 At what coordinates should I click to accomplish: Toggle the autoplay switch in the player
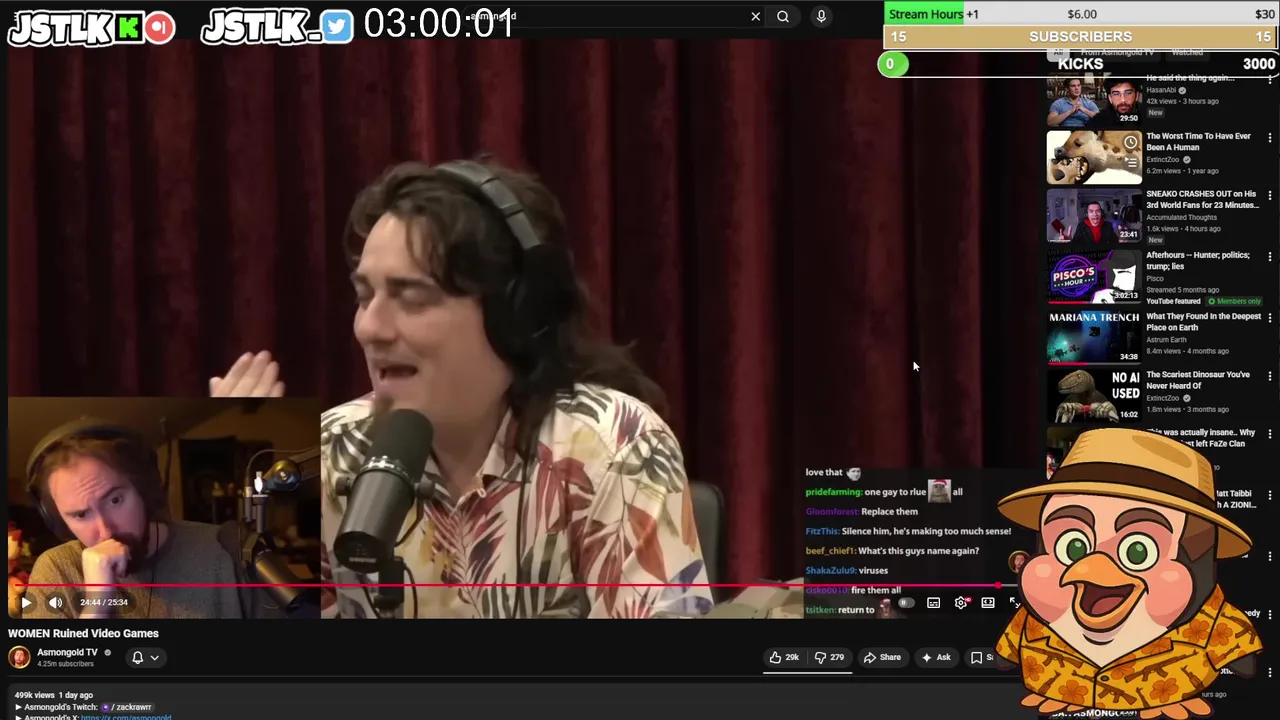(x=906, y=603)
